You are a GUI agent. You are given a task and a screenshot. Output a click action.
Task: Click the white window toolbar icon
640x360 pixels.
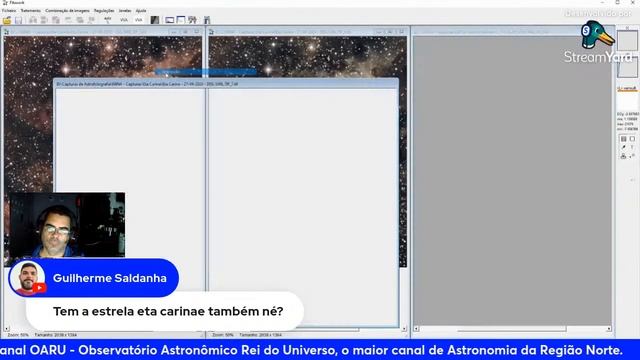(x=181, y=20)
